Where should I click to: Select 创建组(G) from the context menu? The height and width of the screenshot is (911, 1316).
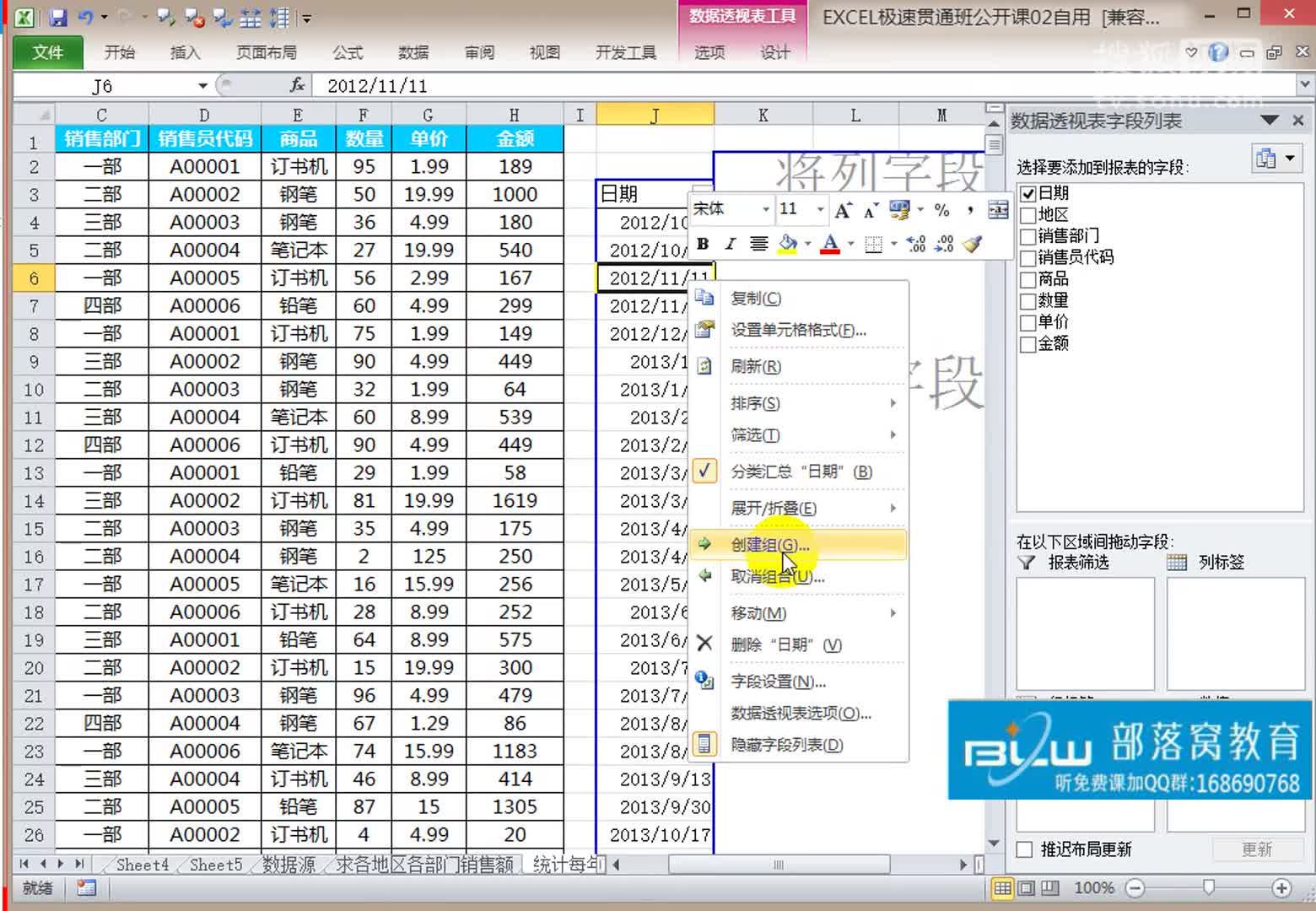click(x=769, y=545)
